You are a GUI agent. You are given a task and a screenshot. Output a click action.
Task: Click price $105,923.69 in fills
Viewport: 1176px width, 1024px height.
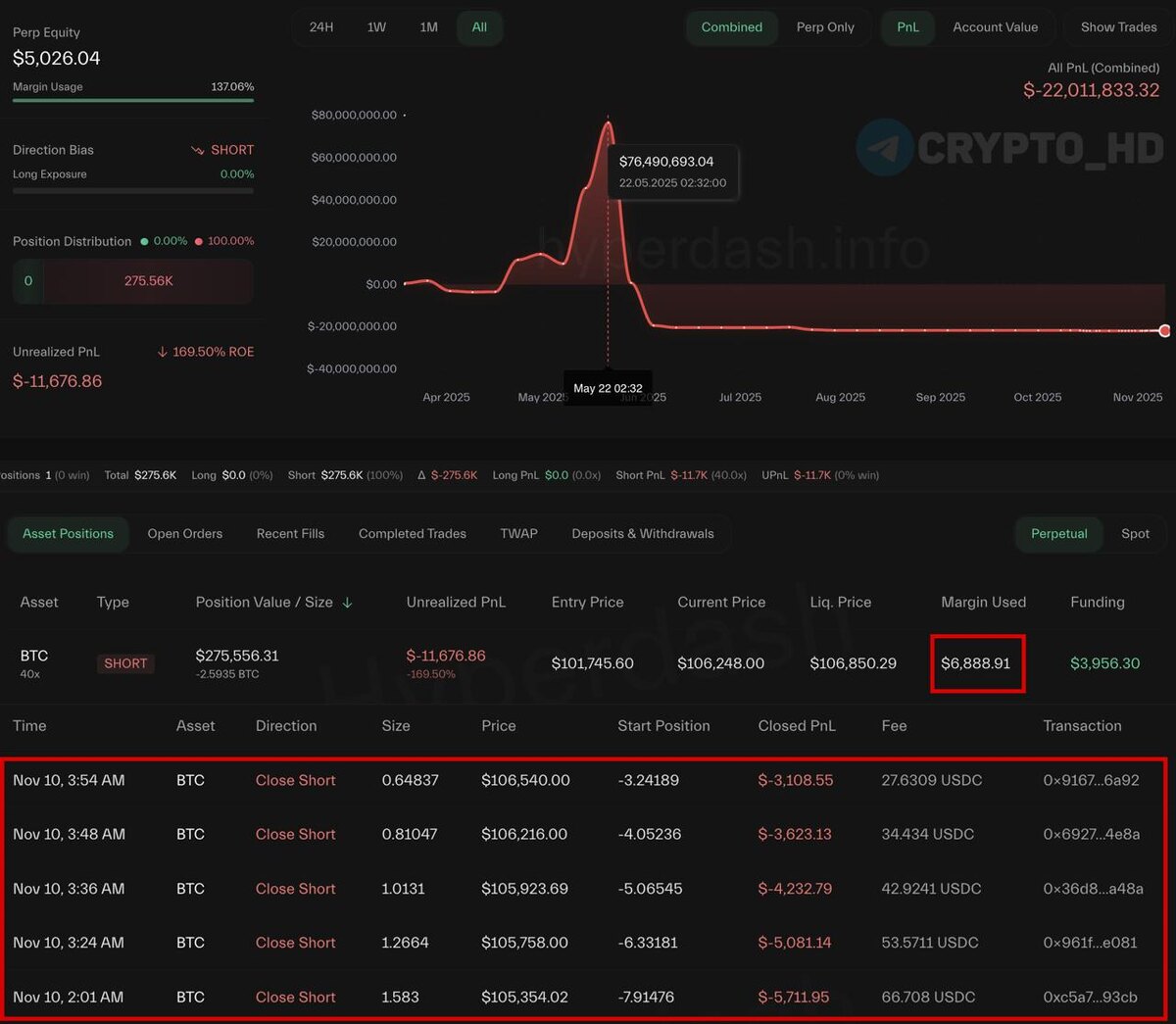(x=525, y=889)
